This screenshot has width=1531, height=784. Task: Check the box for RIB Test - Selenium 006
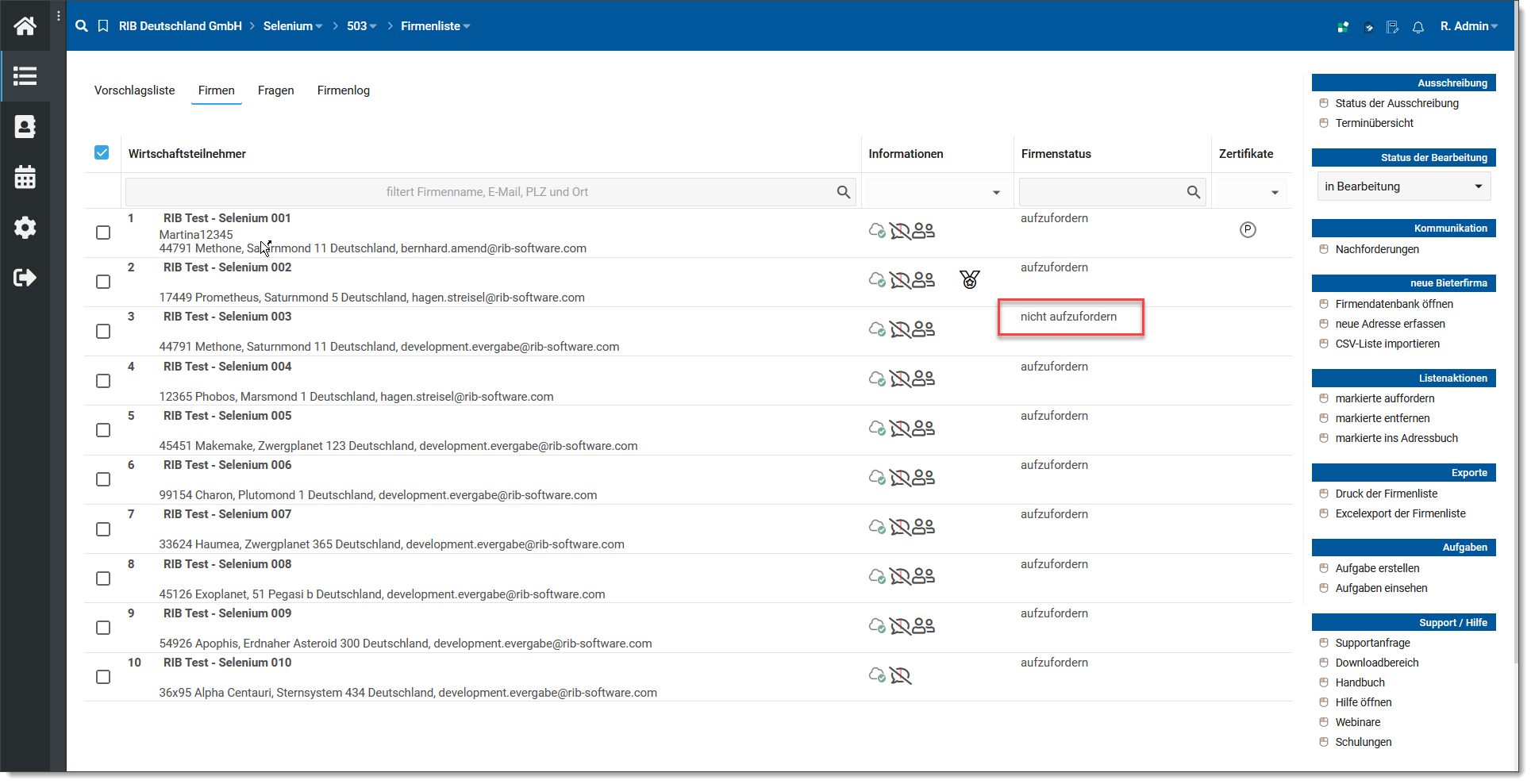click(103, 479)
